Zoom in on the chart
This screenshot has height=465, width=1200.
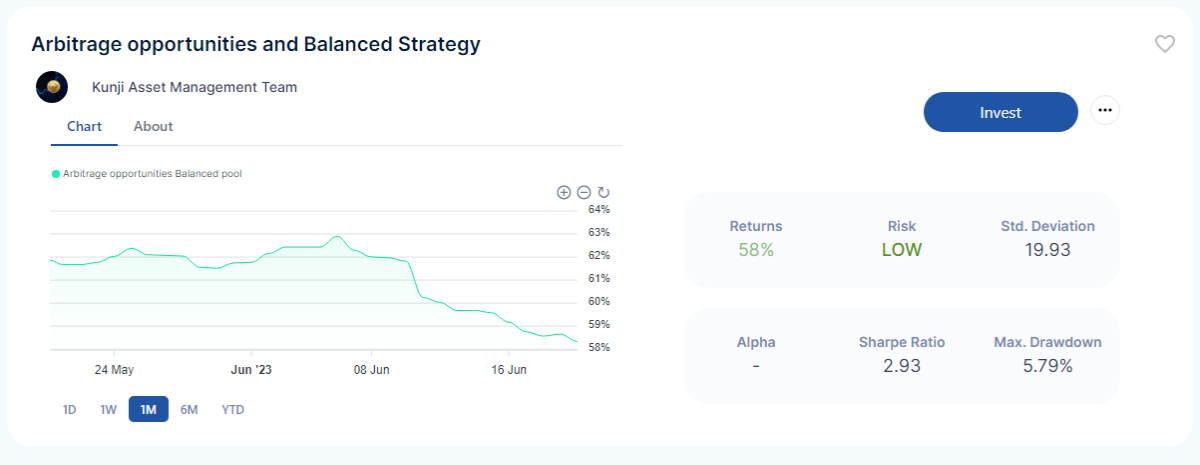pyautogui.click(x=564, y=192)
